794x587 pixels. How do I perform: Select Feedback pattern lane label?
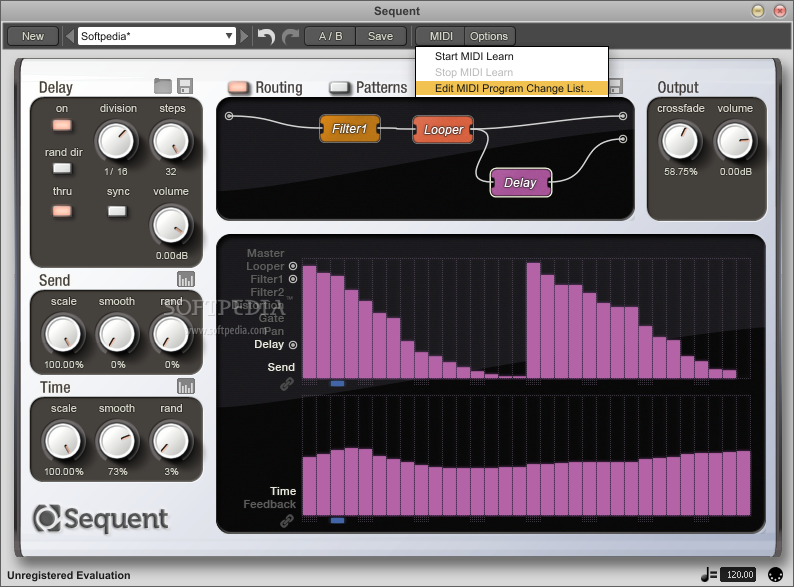[269, 504]
